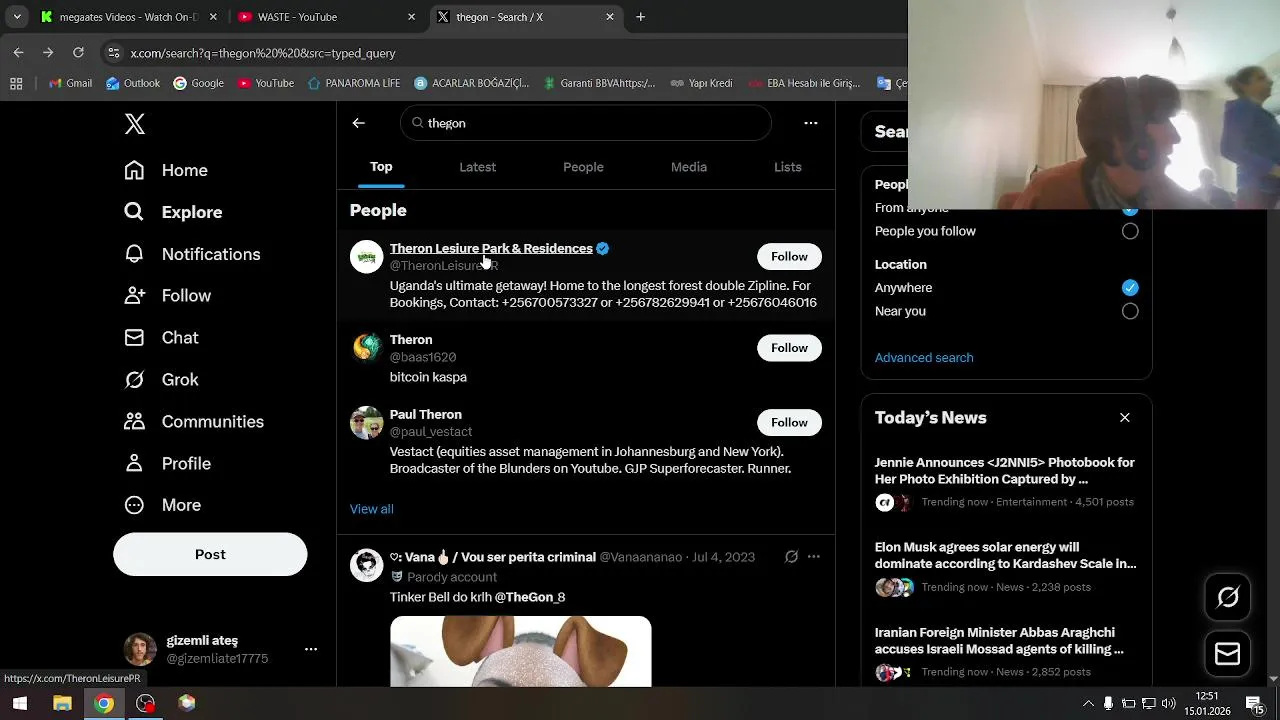
Task: Switch to the People tab
Action: [x=583, y=167]
